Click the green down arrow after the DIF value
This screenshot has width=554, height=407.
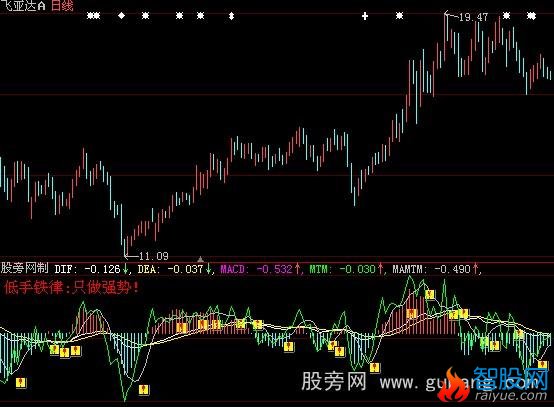[x=125, y=269]
